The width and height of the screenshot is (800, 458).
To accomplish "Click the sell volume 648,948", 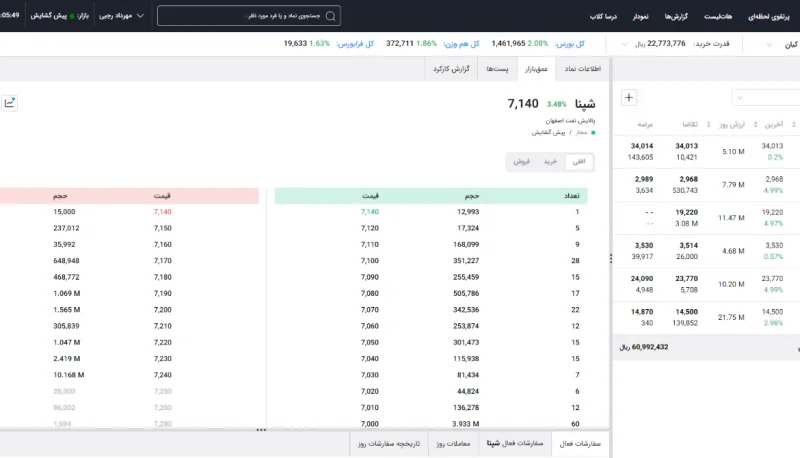I will click(x=66, y=261).
